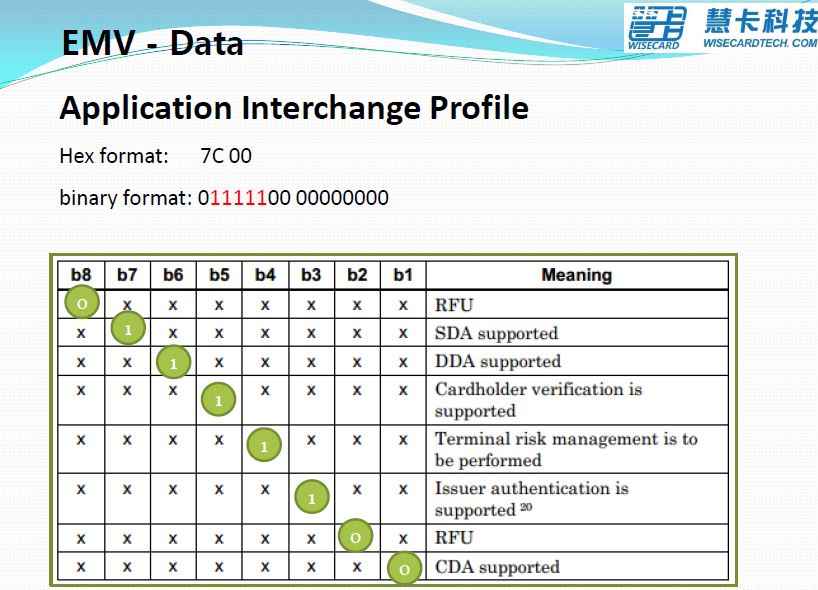Click green 1 circle in Terminal risk row
818x590 pixels.
click(x=264, y=445)
